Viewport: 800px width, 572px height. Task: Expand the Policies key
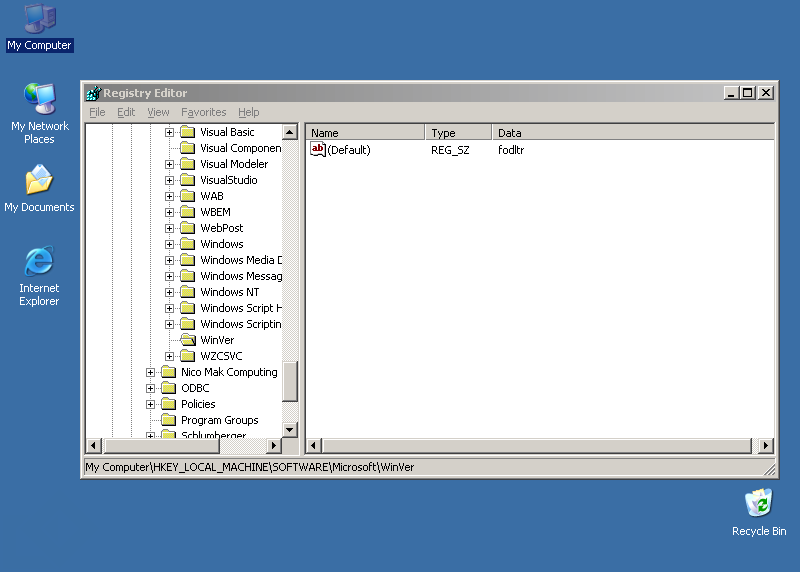click(x=151, y=405)
